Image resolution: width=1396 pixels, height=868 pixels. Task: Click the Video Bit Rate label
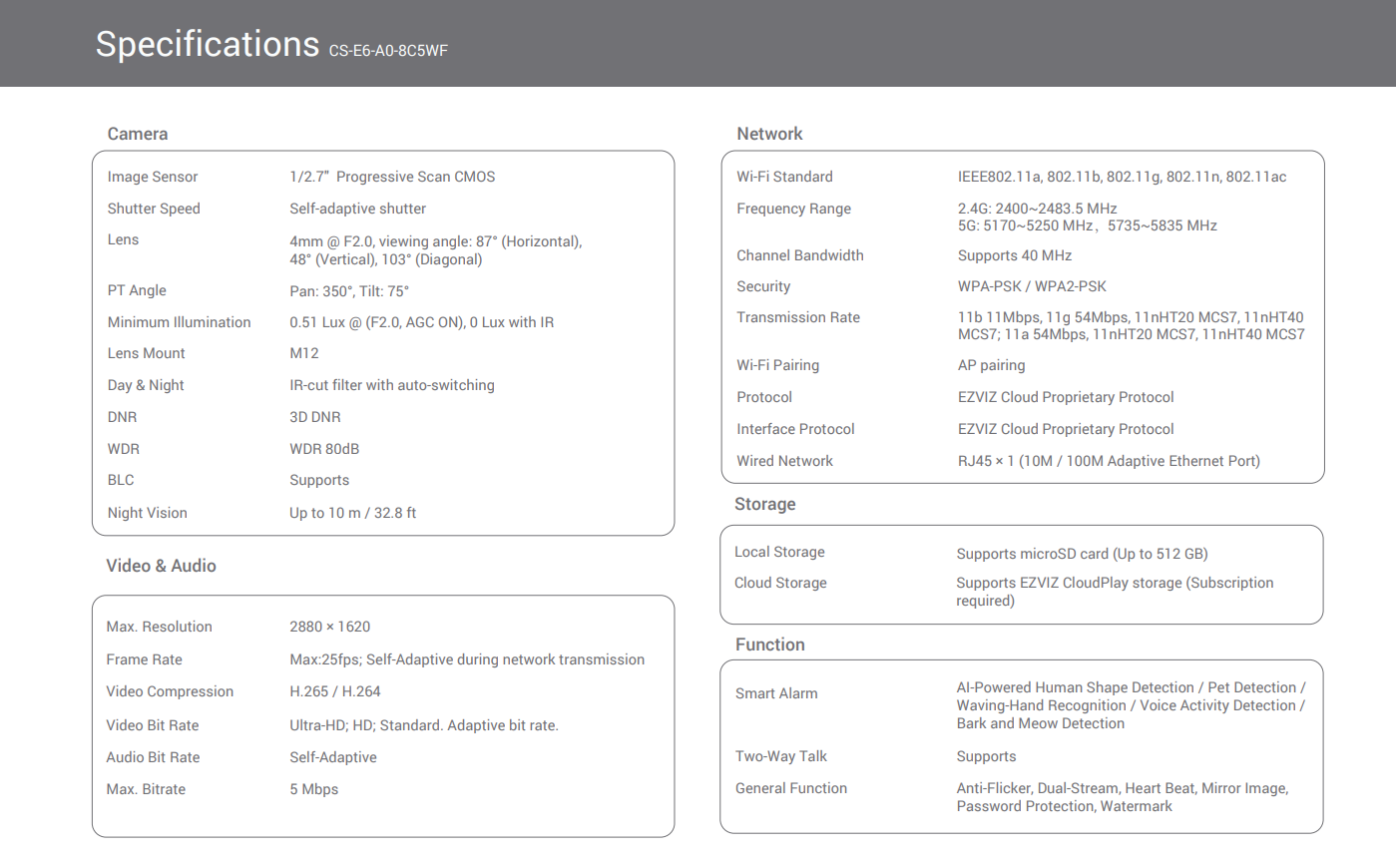(x=152, y=725)
